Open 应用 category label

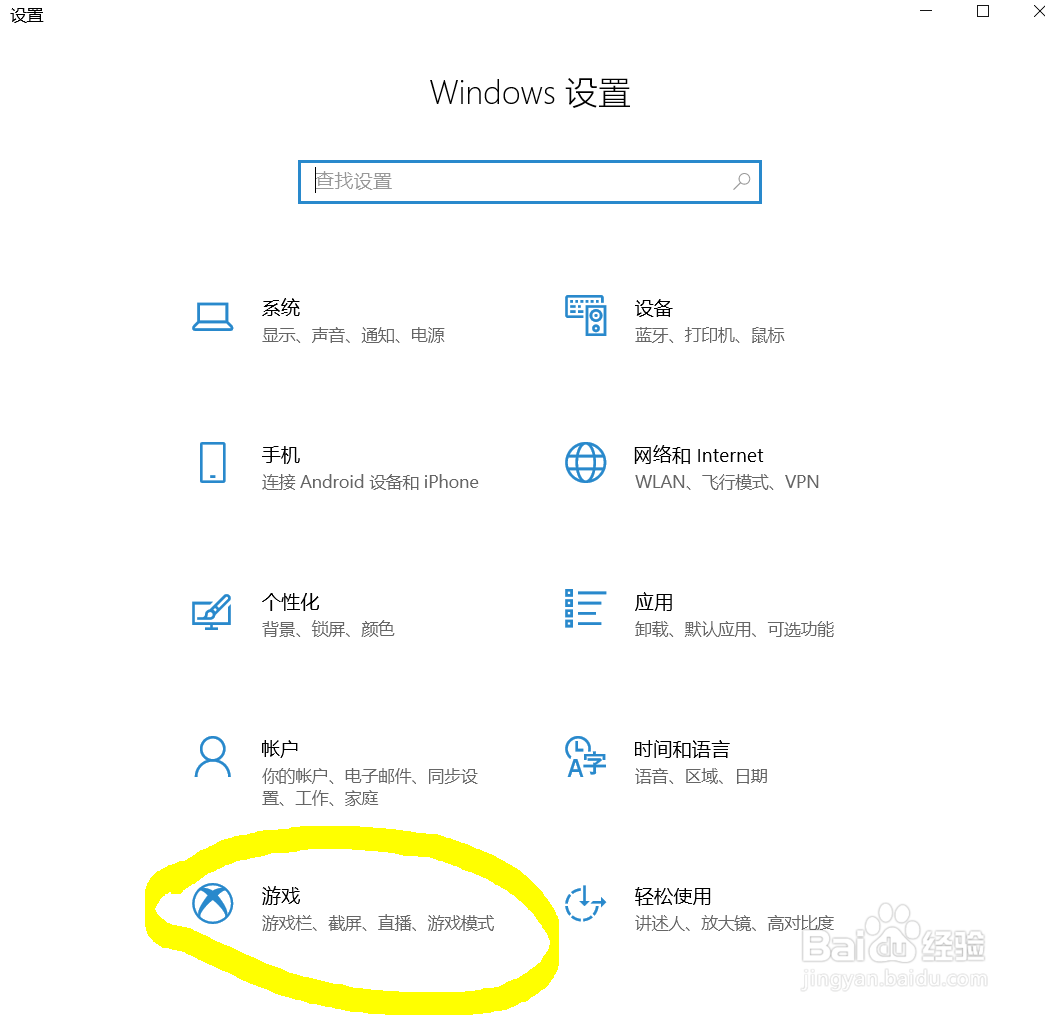click(653, 602)
